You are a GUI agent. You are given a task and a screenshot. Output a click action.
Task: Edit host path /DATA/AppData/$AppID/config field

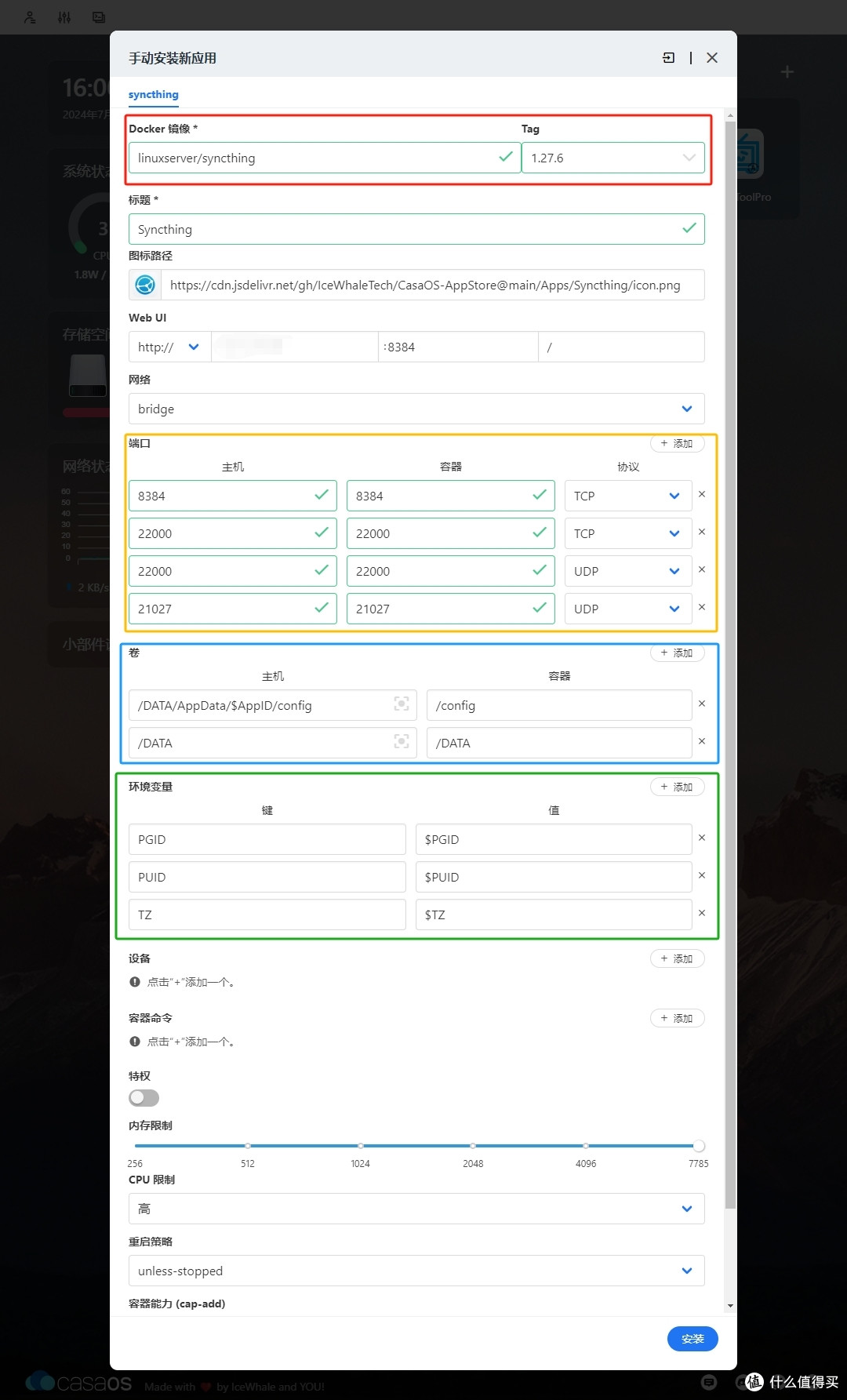[x=273, y=705]
